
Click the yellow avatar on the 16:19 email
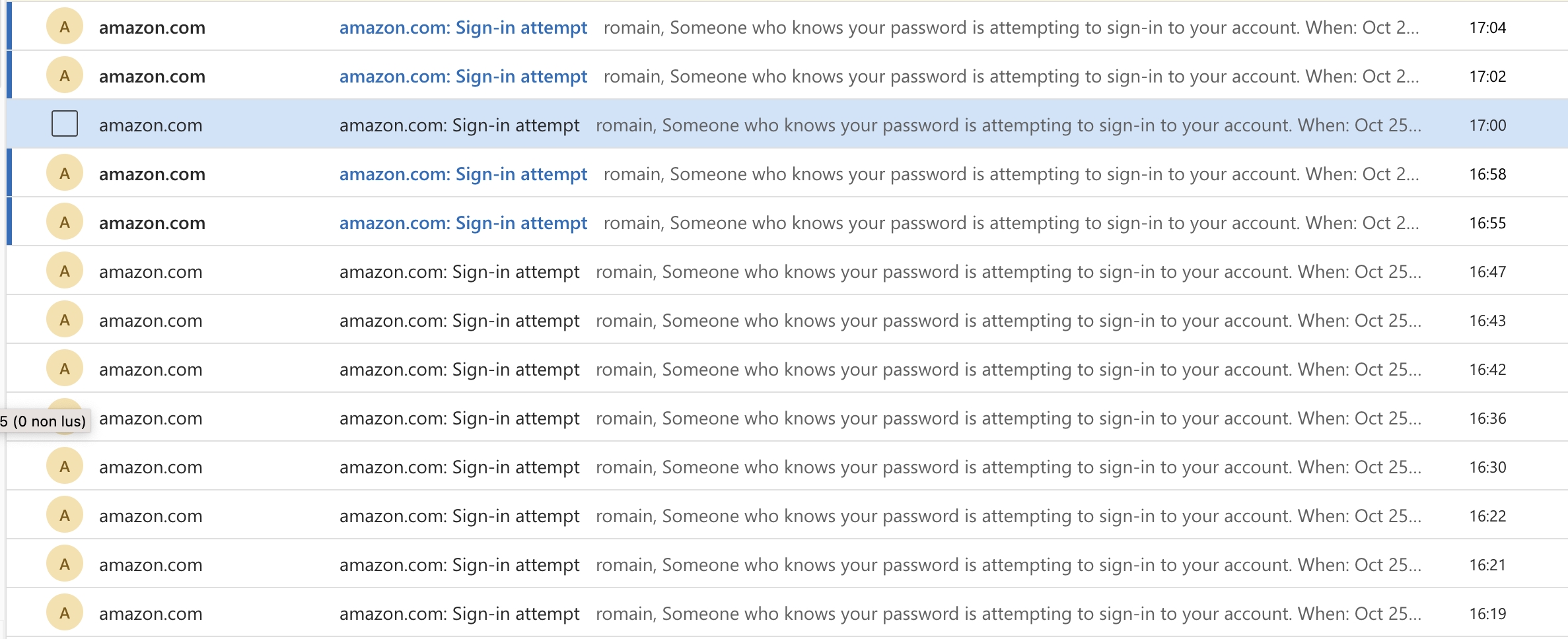point(65,613)
